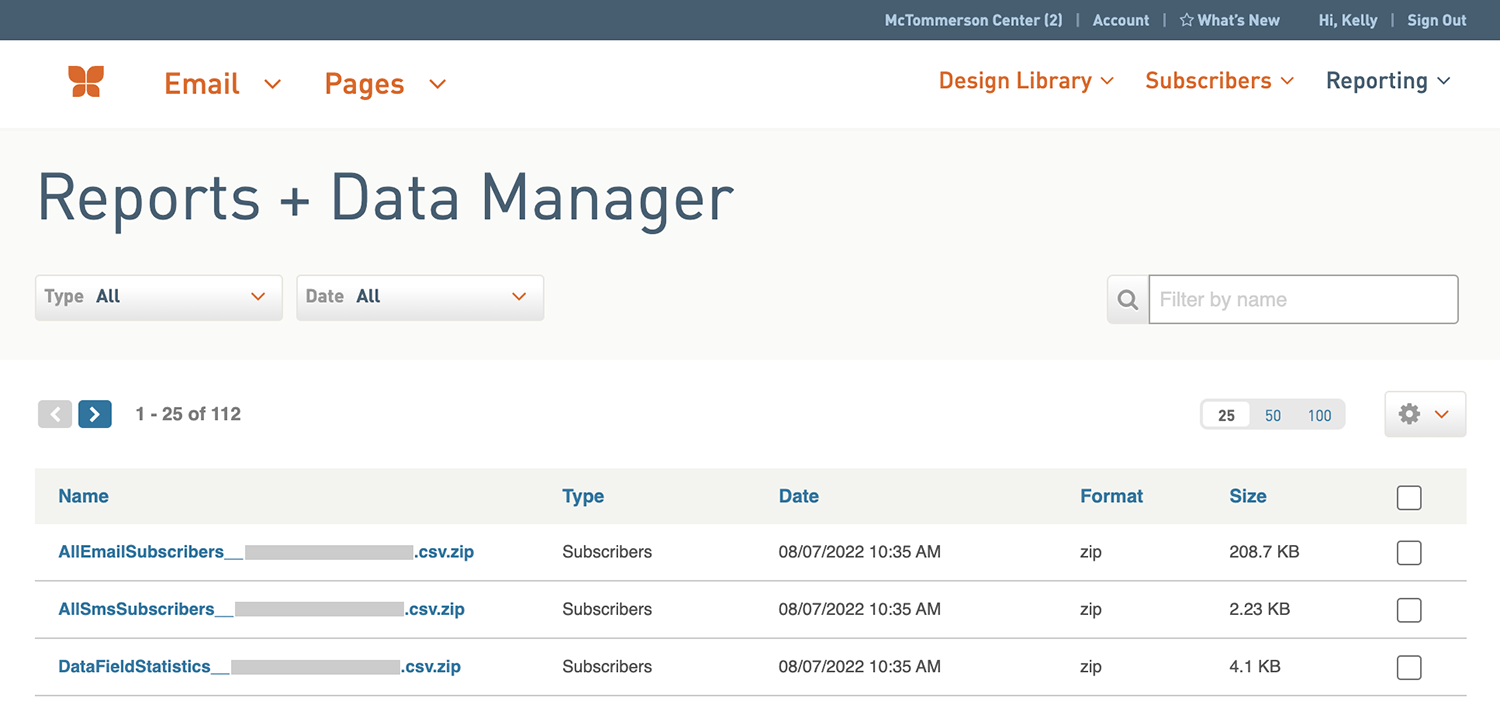Click the Hi, Kelly greeting
The width and height of the screenshot is (1500, 701).
pos(1348,20)
